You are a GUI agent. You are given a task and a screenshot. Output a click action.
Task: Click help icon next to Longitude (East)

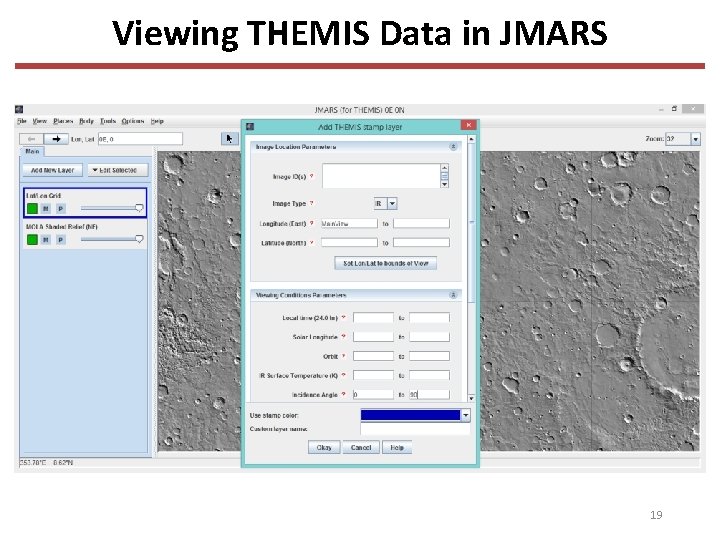pos(312,223)
